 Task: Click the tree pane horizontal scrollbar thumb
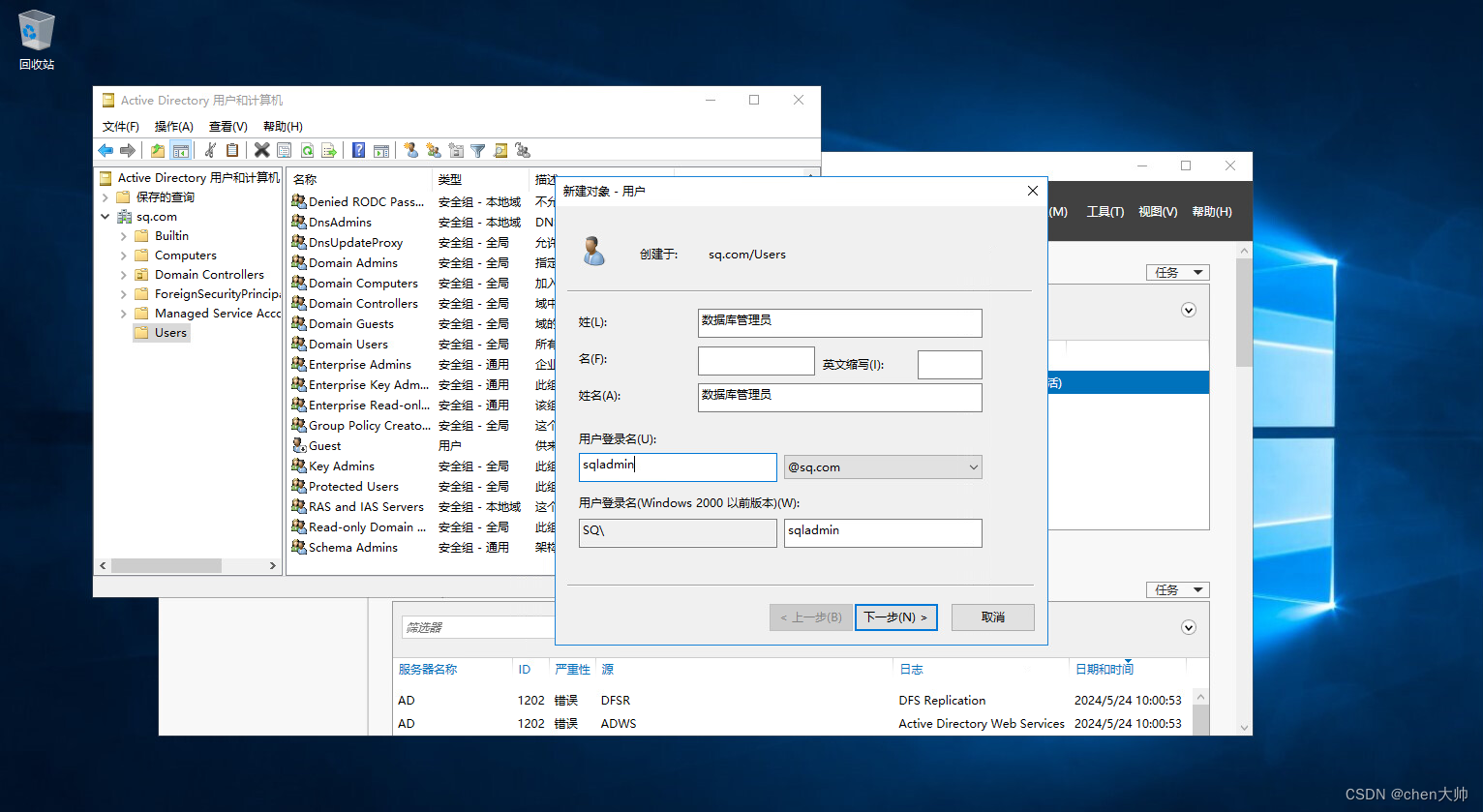tap(166, 565)
